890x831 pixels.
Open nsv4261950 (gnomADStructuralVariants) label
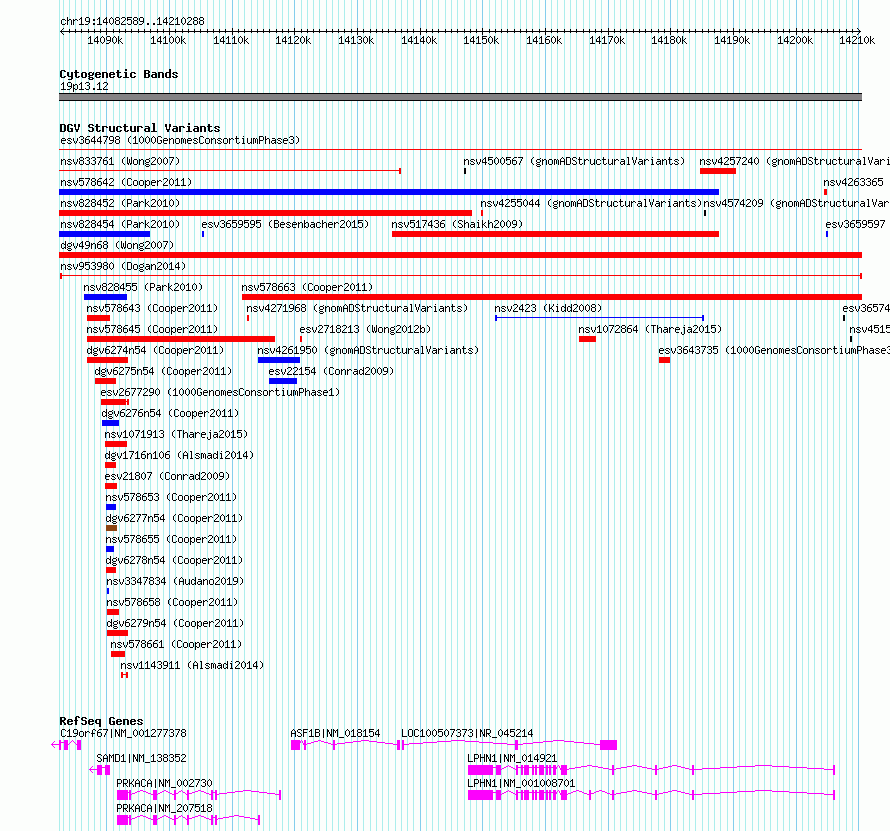368,350
